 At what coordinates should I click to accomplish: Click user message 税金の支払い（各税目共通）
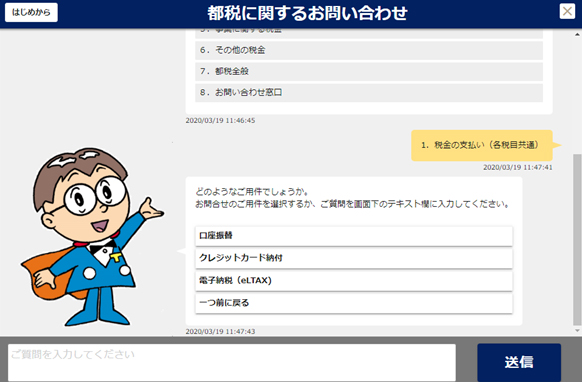(482, 145)
